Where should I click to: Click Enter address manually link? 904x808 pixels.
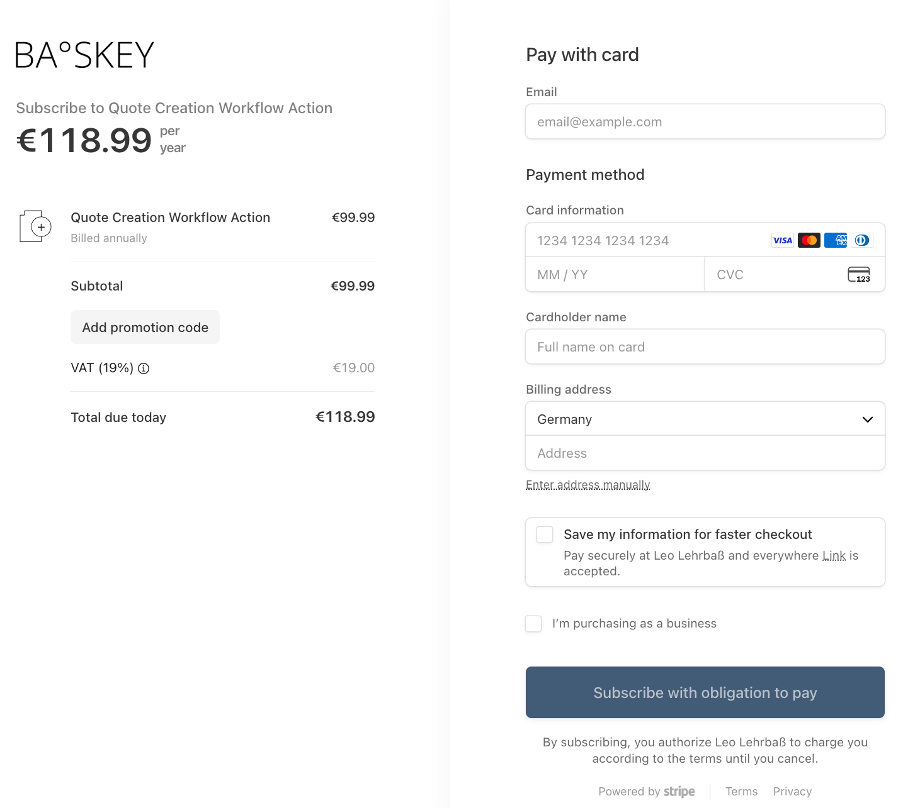[x=588, y=485]
